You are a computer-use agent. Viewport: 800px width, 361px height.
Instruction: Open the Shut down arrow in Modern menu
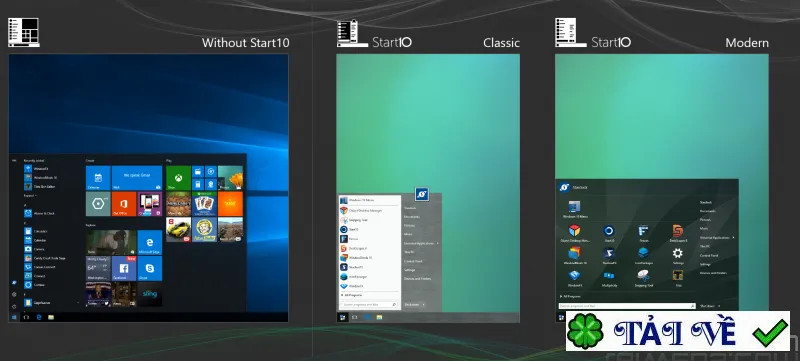point(719,306)
